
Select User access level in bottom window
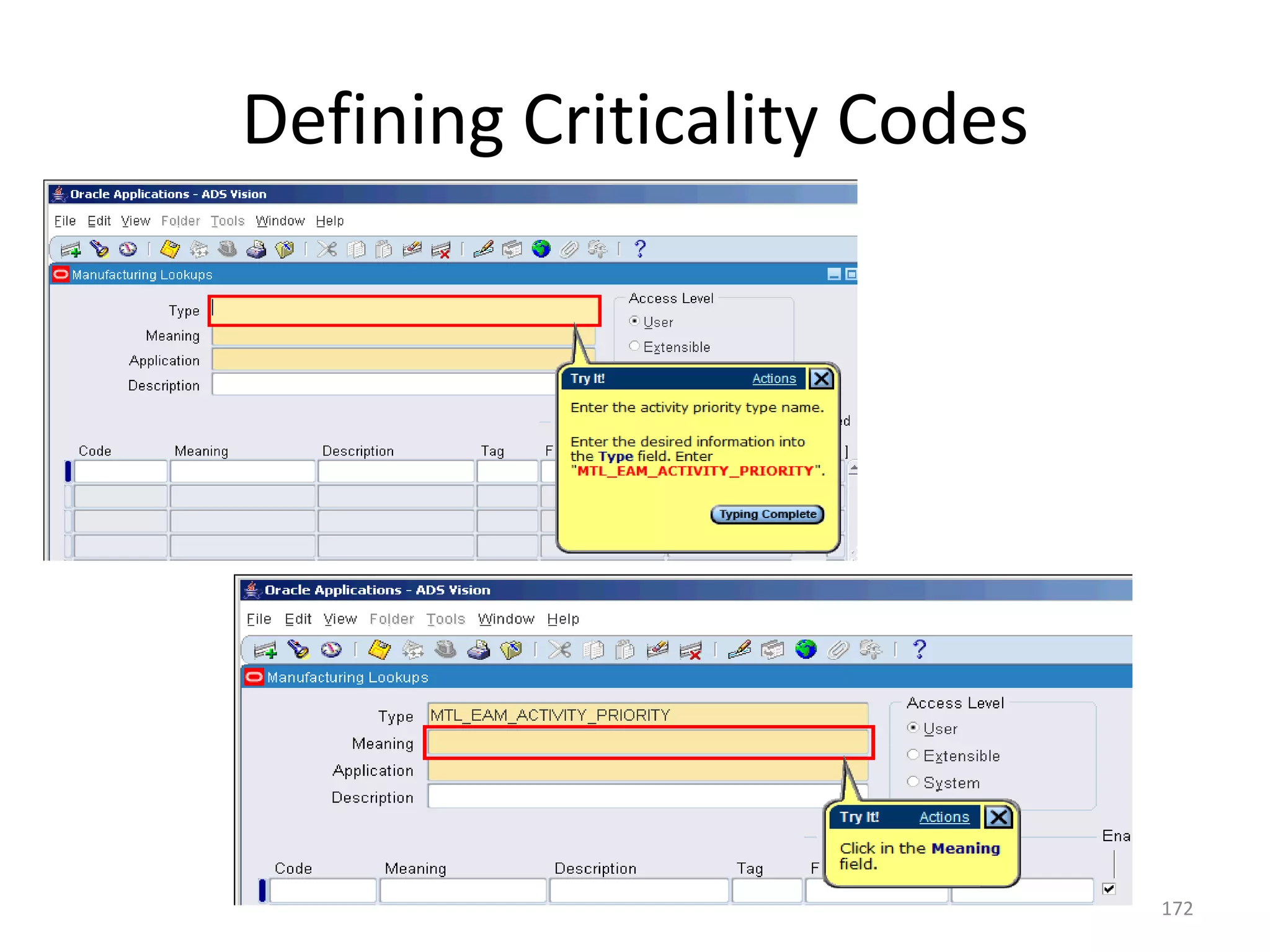pyautogui.click(x=913, y=728)
